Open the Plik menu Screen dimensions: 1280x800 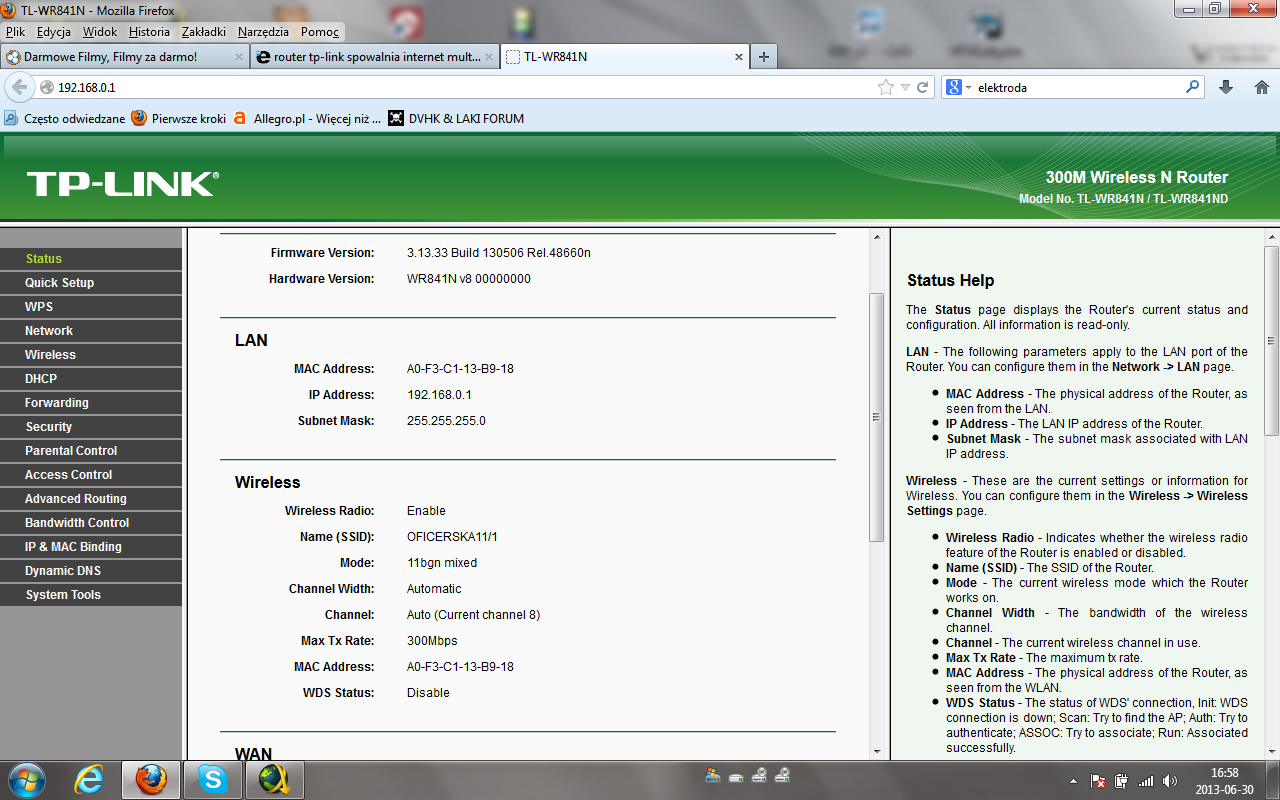point(15,32)
